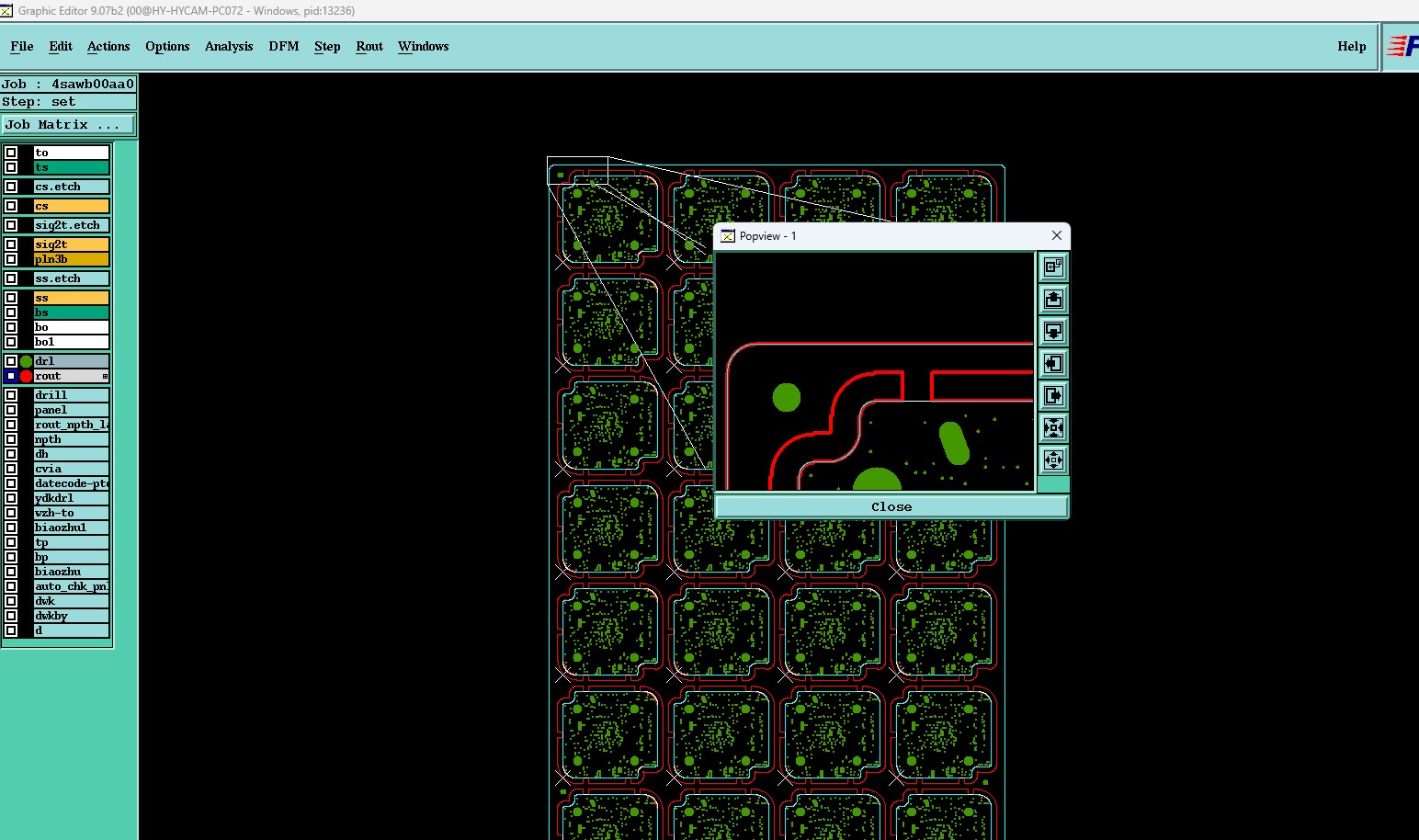Select the bo layer name
This screenshot has width=1419, height=840.
pyautogui.click(x=72, y=327)
